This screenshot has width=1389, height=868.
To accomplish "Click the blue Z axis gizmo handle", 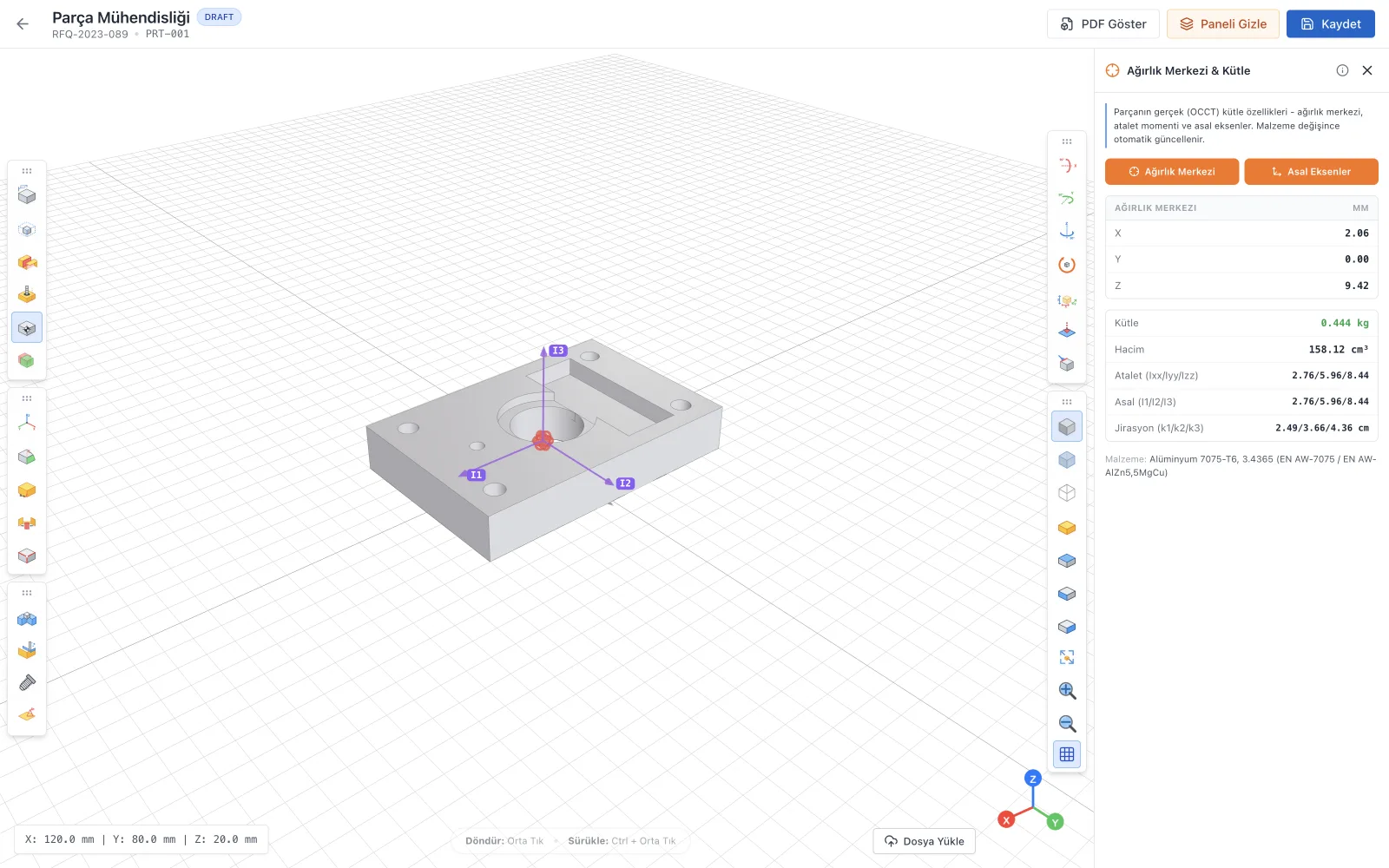I will (x=1033, y=779).
